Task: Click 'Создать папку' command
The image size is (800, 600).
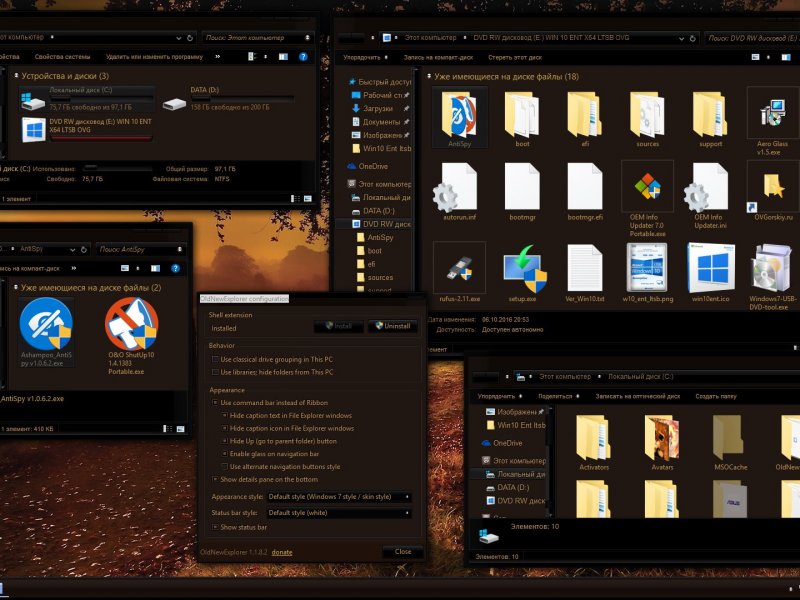Action: 716,396
